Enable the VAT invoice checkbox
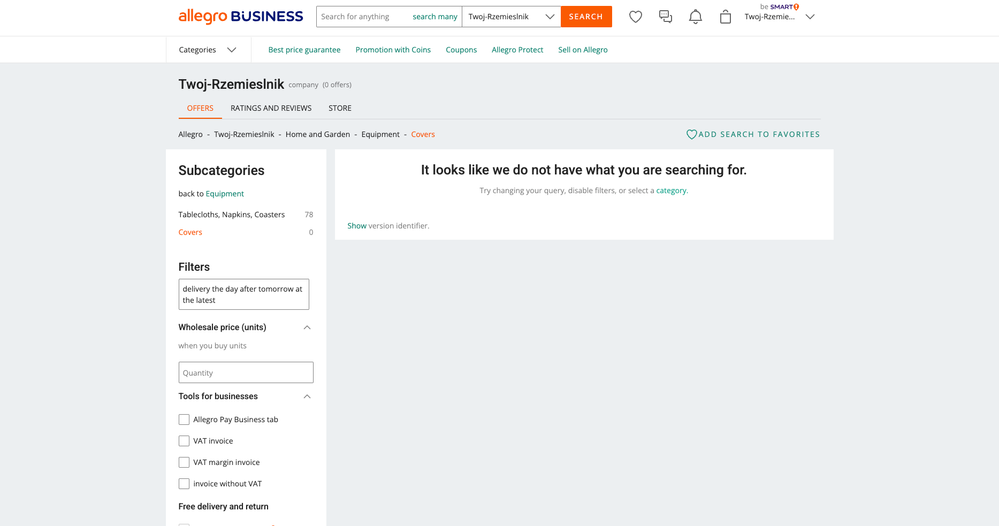 click(184, 441)
